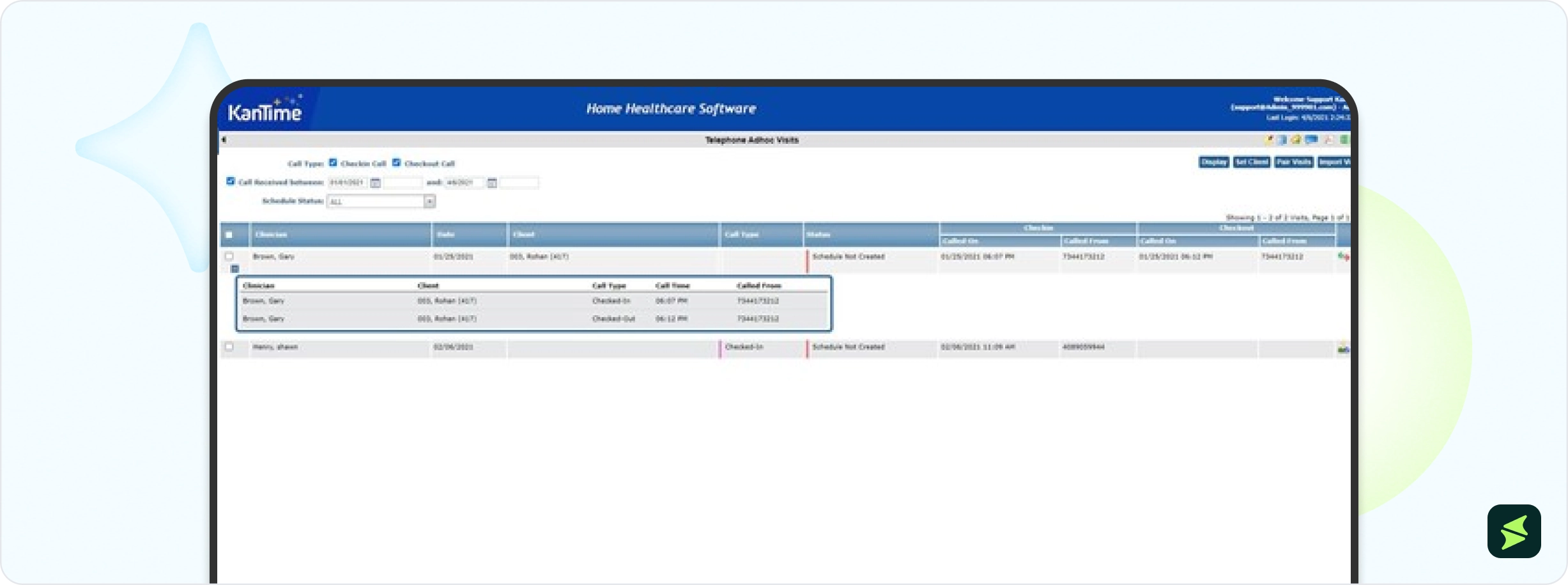Viewport: 1568px width, 585px height.
Task: Click the Display button
Action: tap(1214, 162)
